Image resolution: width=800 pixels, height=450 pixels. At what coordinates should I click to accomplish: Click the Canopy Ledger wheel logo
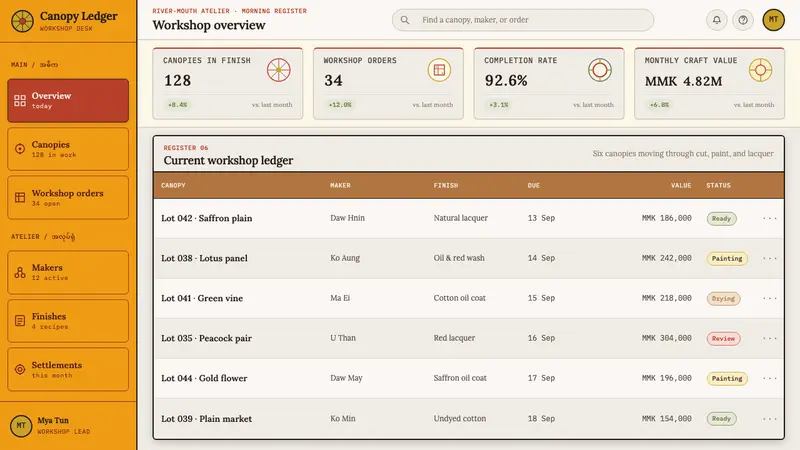(x=22, y=21)
